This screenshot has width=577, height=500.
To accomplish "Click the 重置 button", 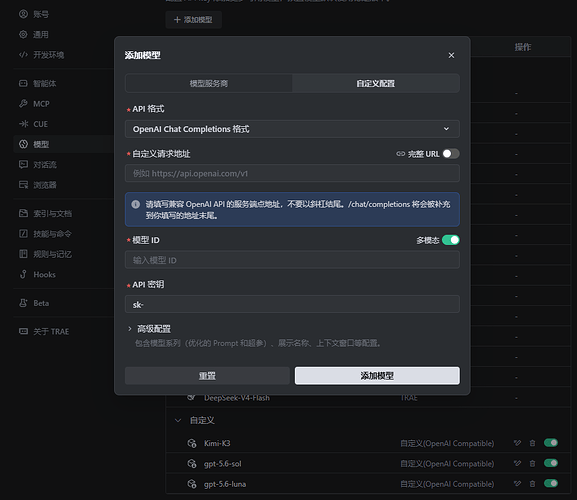I will [207, 376].
